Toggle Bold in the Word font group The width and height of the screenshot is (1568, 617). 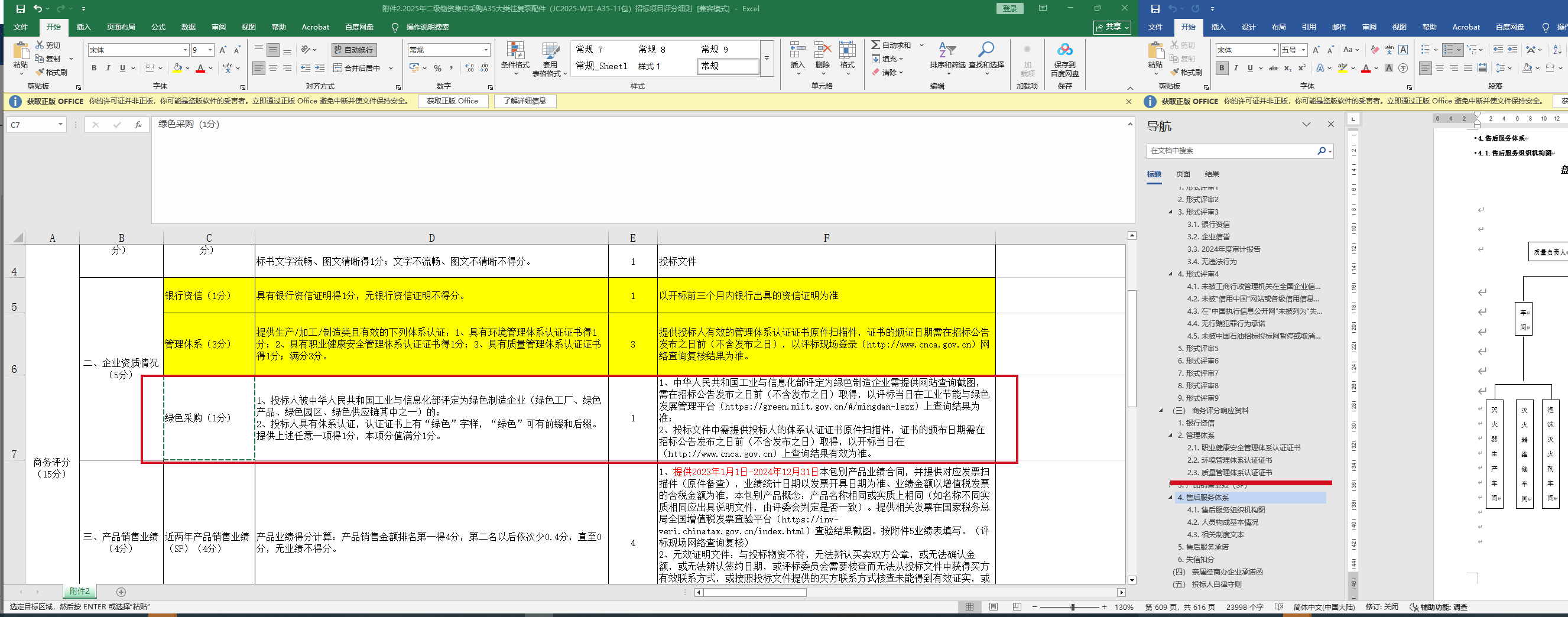point(1222,68)
